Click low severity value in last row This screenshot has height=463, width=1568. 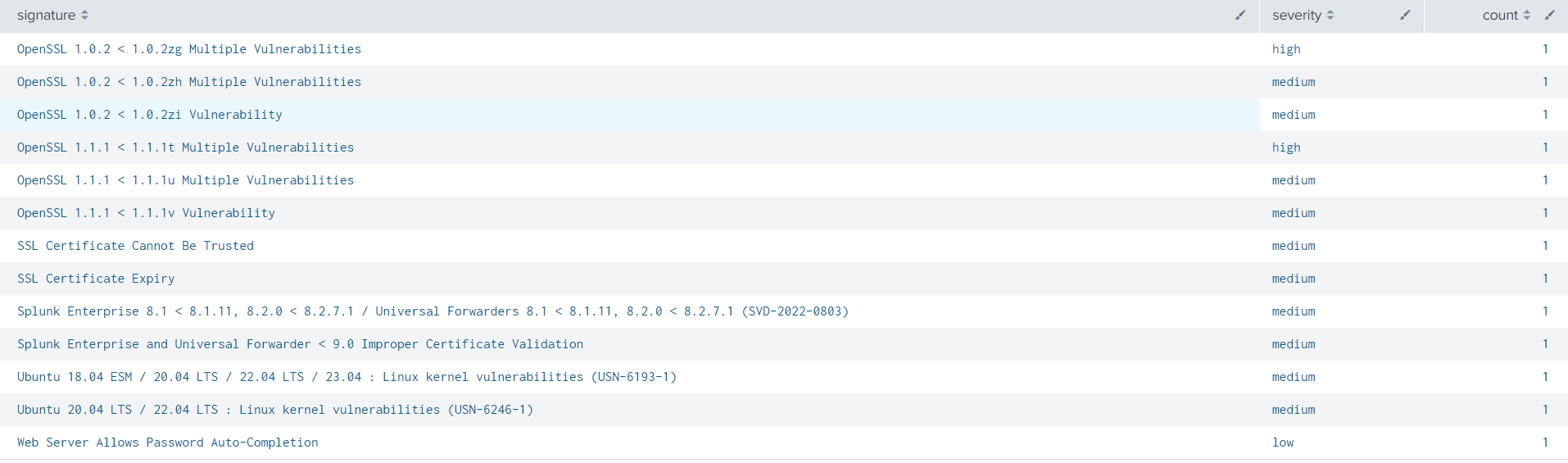click(x=1283, y=443)
